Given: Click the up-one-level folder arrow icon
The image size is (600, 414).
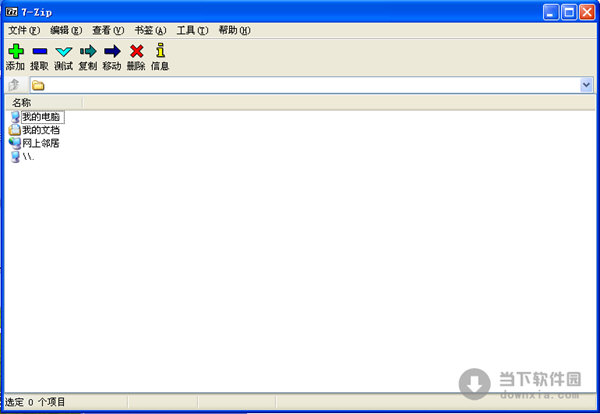Looking at the screenshot, I should [x=14, y=85].
